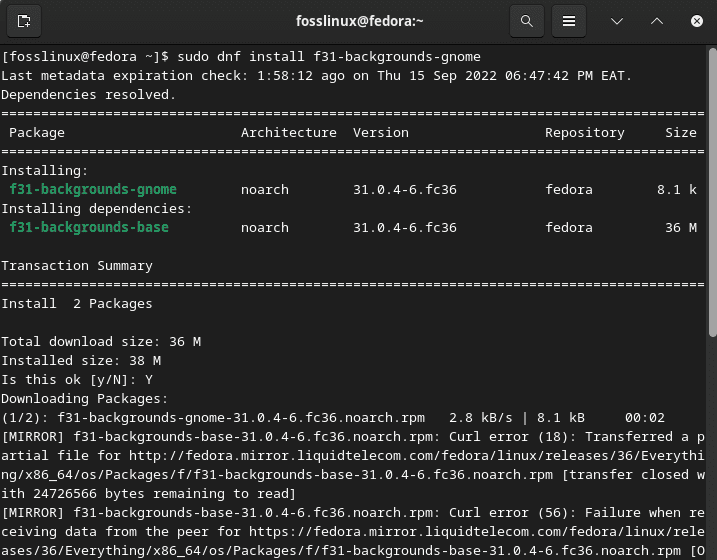Open a new terminal tab
The height and width of the screenshot is (560, 717).
[24, 21]
